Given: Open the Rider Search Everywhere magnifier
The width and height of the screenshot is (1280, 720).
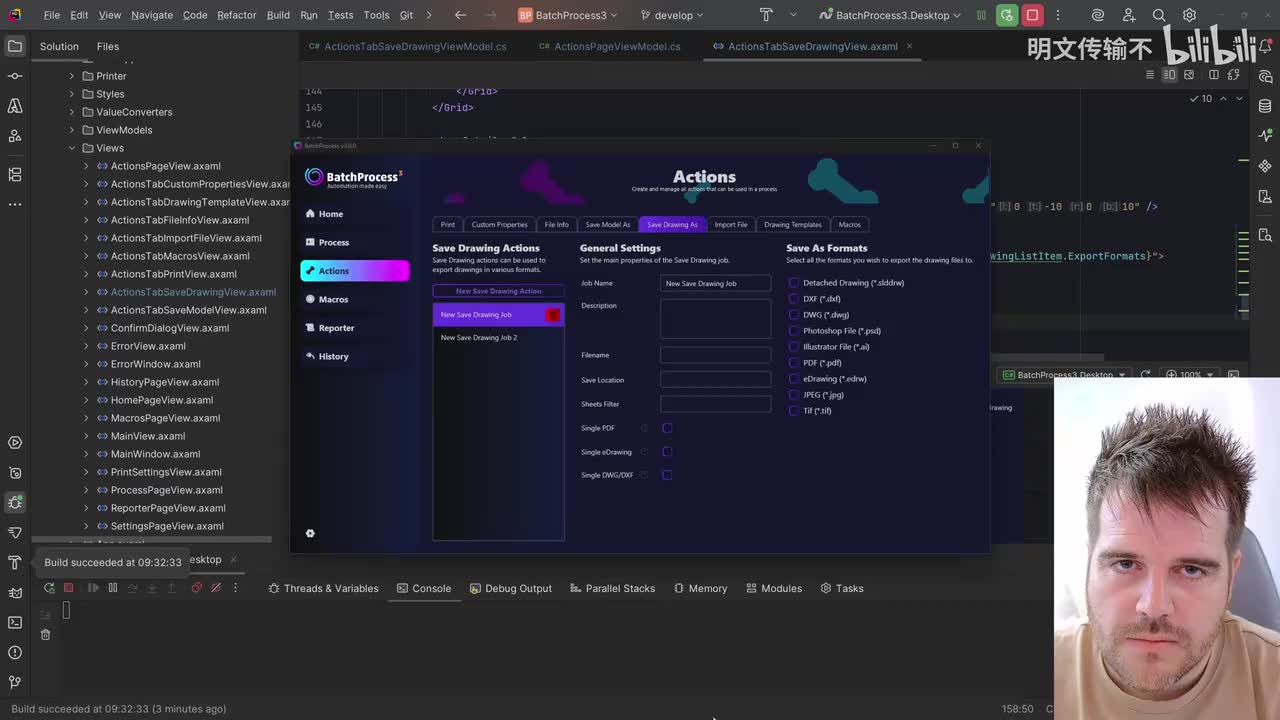Looking at the screenshot, I should click(x=1159, y=15).
